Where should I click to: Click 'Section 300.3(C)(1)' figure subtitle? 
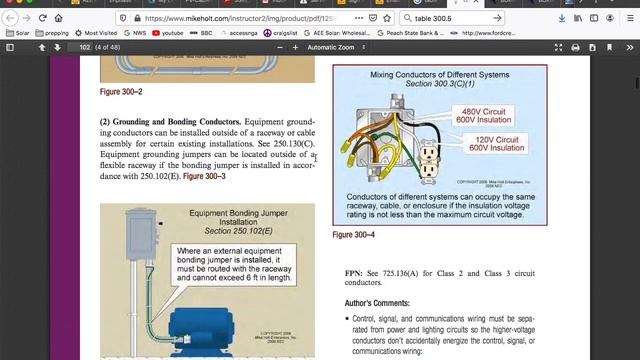tap(440, 84)
